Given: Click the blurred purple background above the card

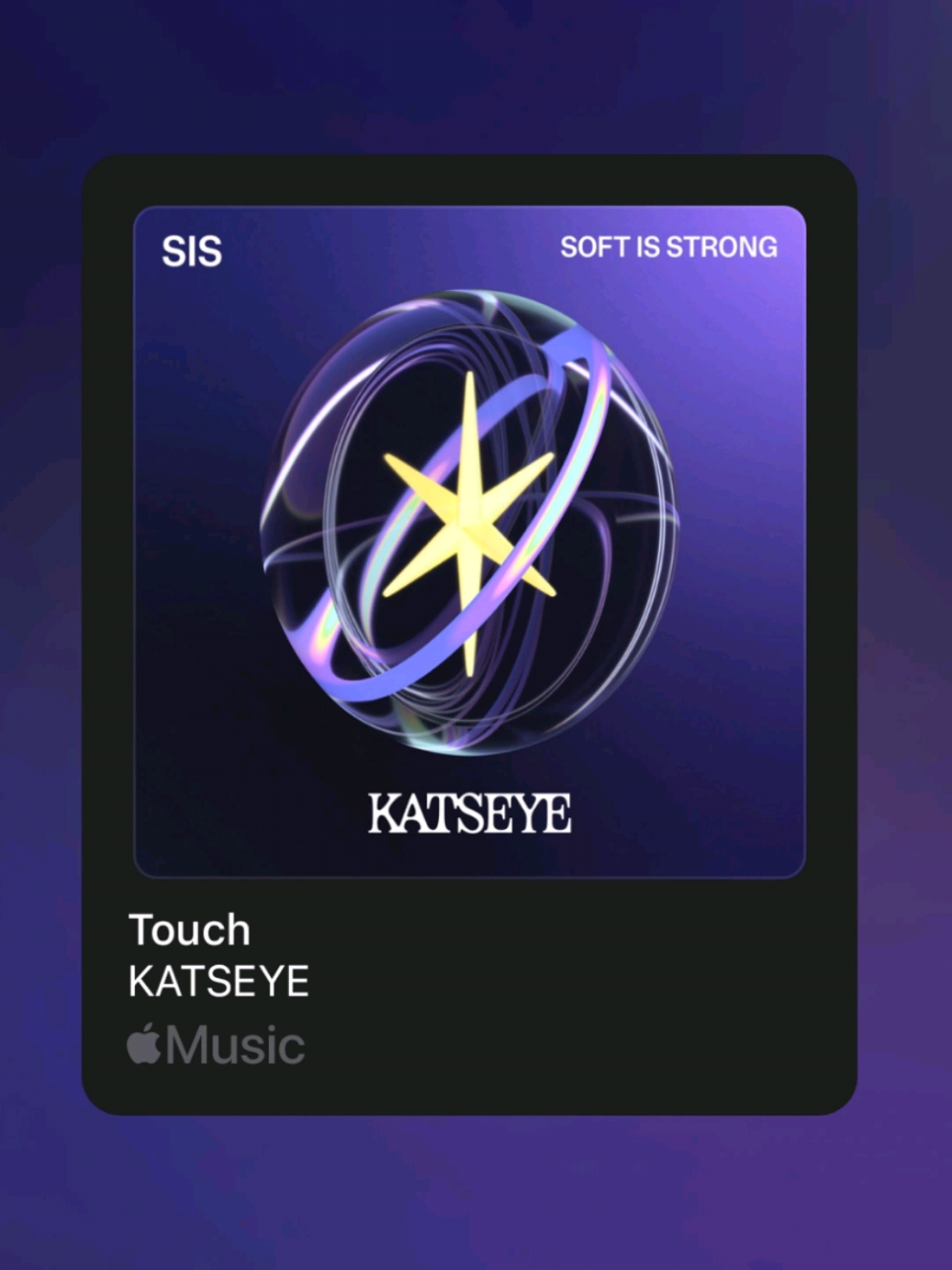Looking at the screenshot, I should click(x=469, y=77).
